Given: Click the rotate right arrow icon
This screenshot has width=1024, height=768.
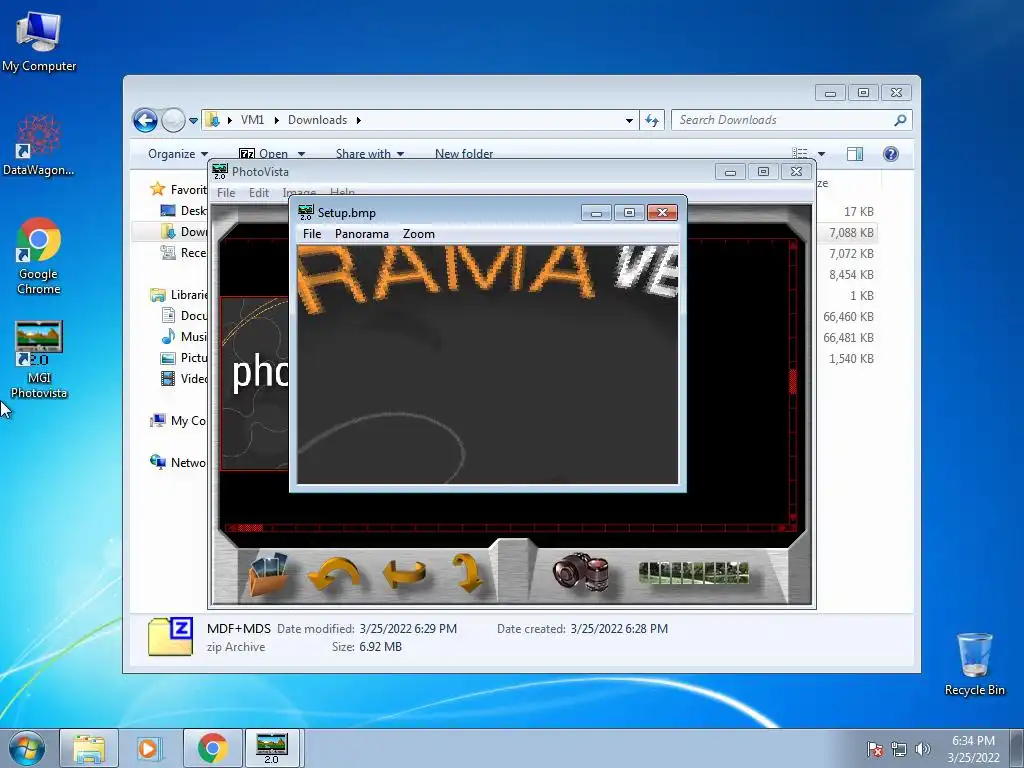Looking at the screenshot, I should point(468,573).
